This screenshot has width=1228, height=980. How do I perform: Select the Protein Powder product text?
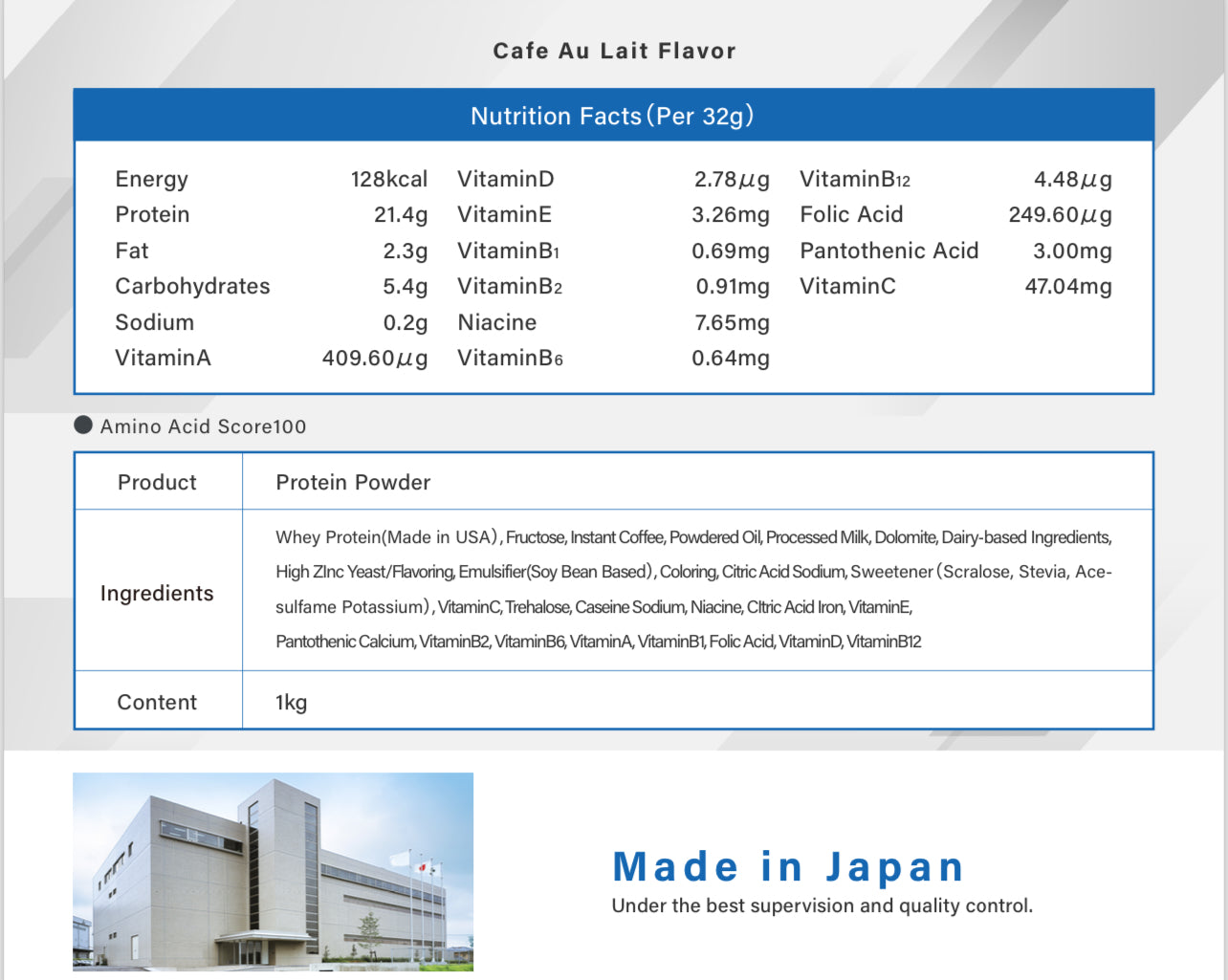pyautogui.click(x=353, y=482)
